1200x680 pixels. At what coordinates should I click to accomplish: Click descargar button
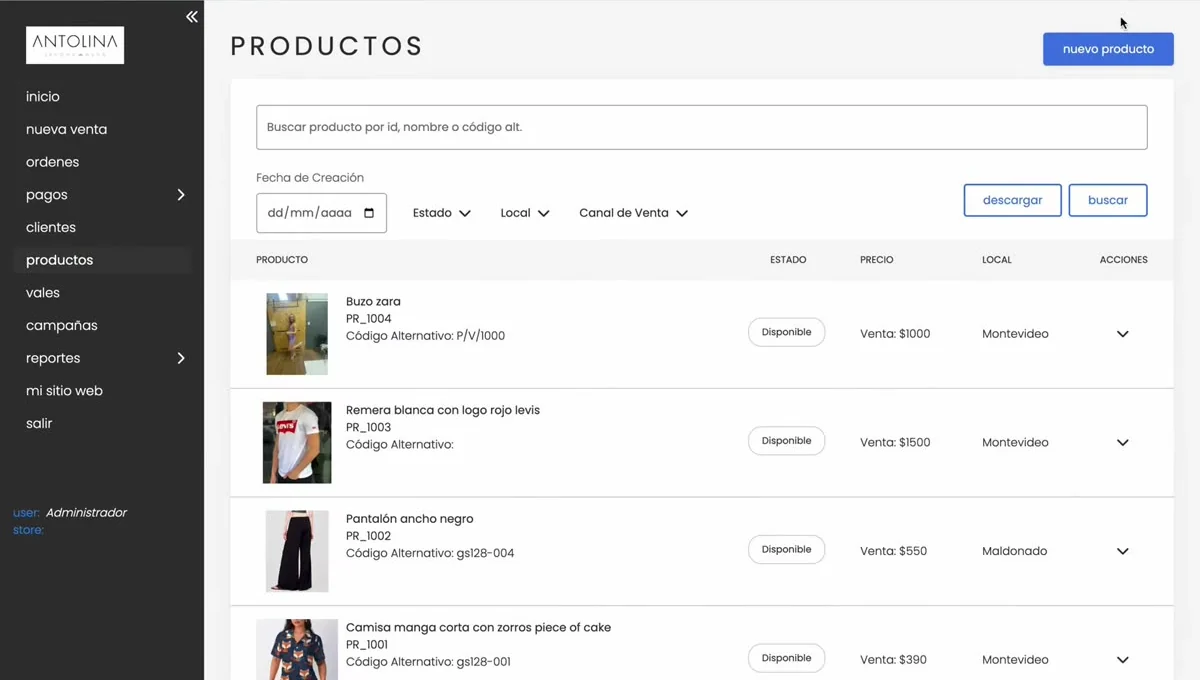1012,200
